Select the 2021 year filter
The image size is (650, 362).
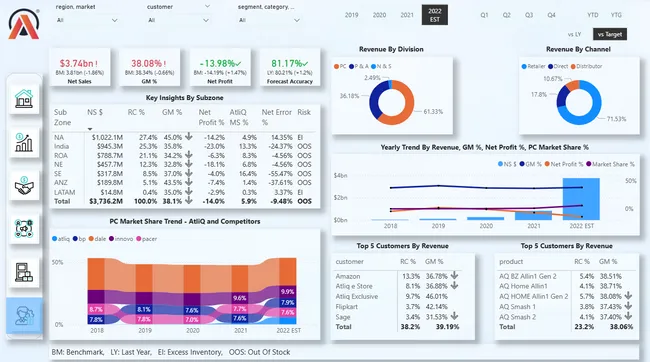407,15
